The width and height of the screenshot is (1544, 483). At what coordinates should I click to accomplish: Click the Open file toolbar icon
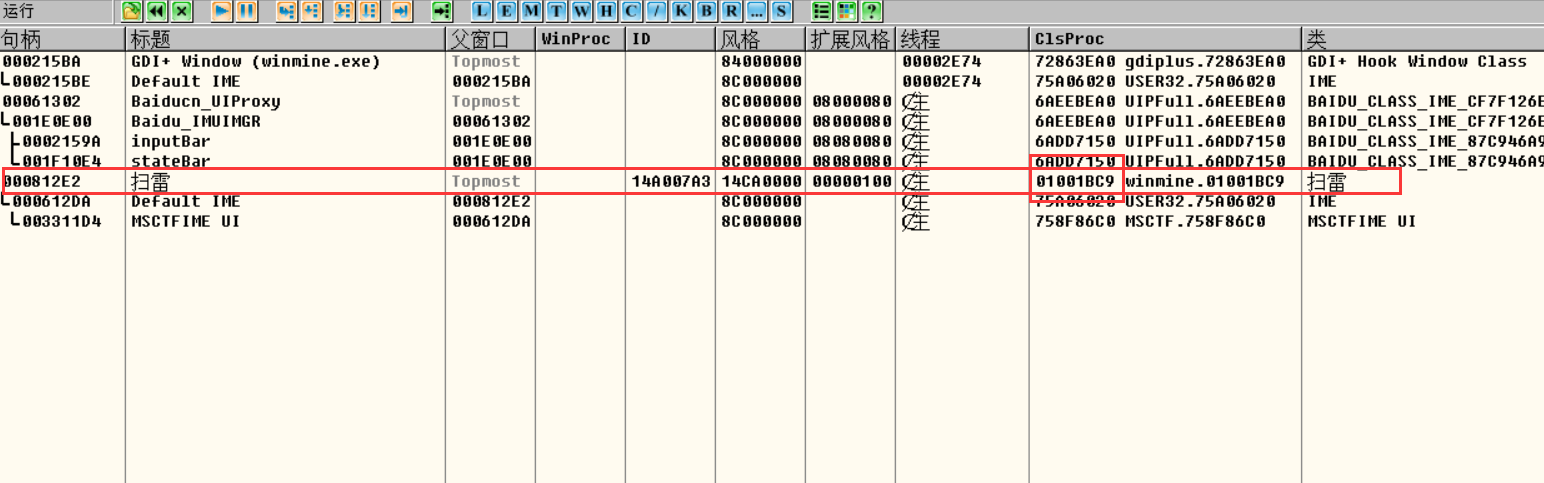[131, 11]
